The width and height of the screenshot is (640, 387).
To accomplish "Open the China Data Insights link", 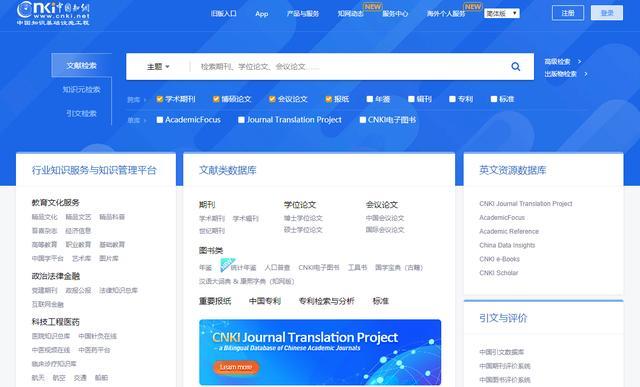I will [507, 245].
